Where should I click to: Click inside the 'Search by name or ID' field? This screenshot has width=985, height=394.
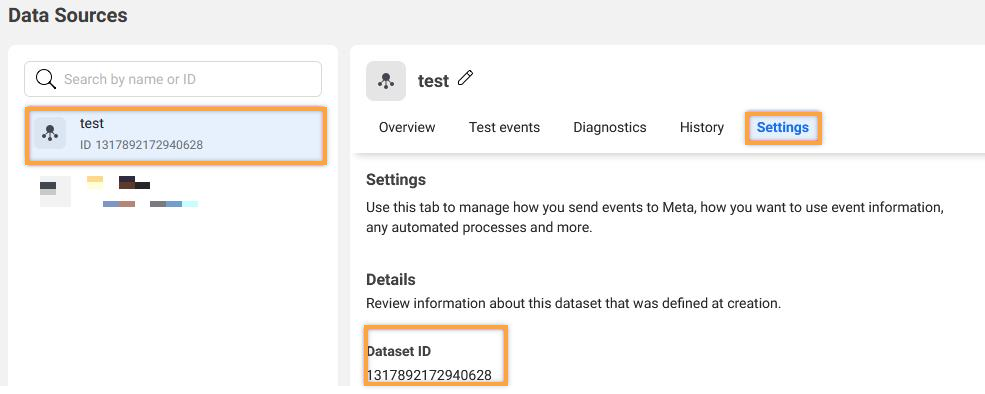[173, 79]
